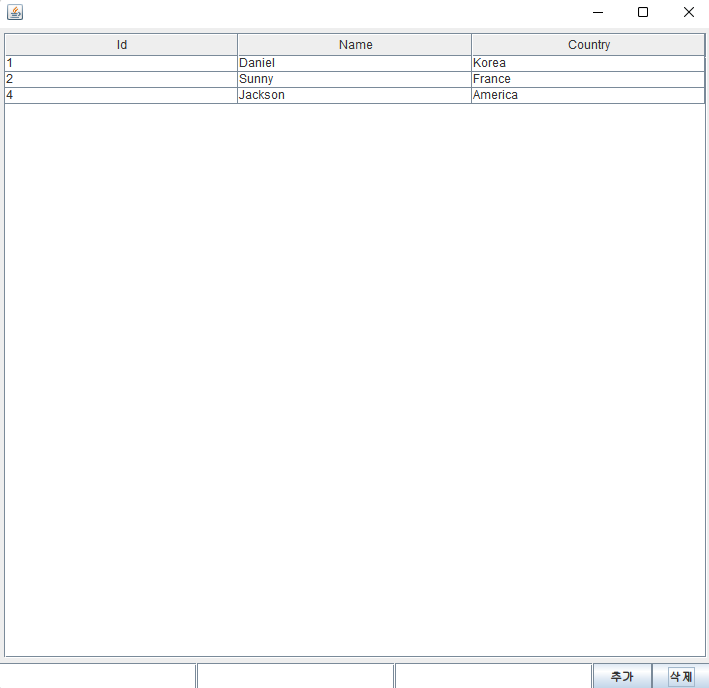Screen dimensions: 709x688
Task: Click the Java application icon in title bar
Action: 15,12
